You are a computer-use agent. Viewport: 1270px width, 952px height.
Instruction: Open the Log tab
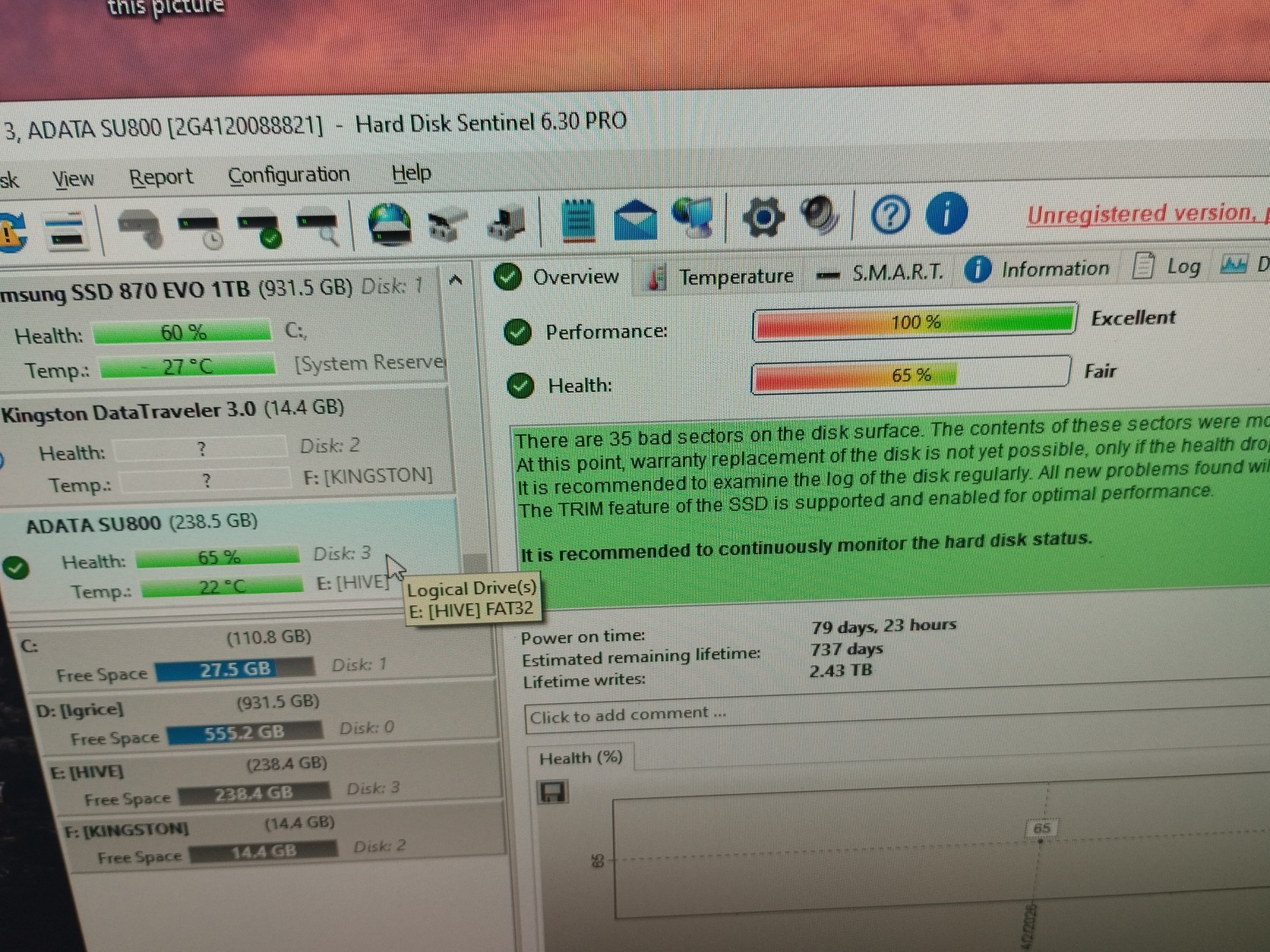(1167, 266)
